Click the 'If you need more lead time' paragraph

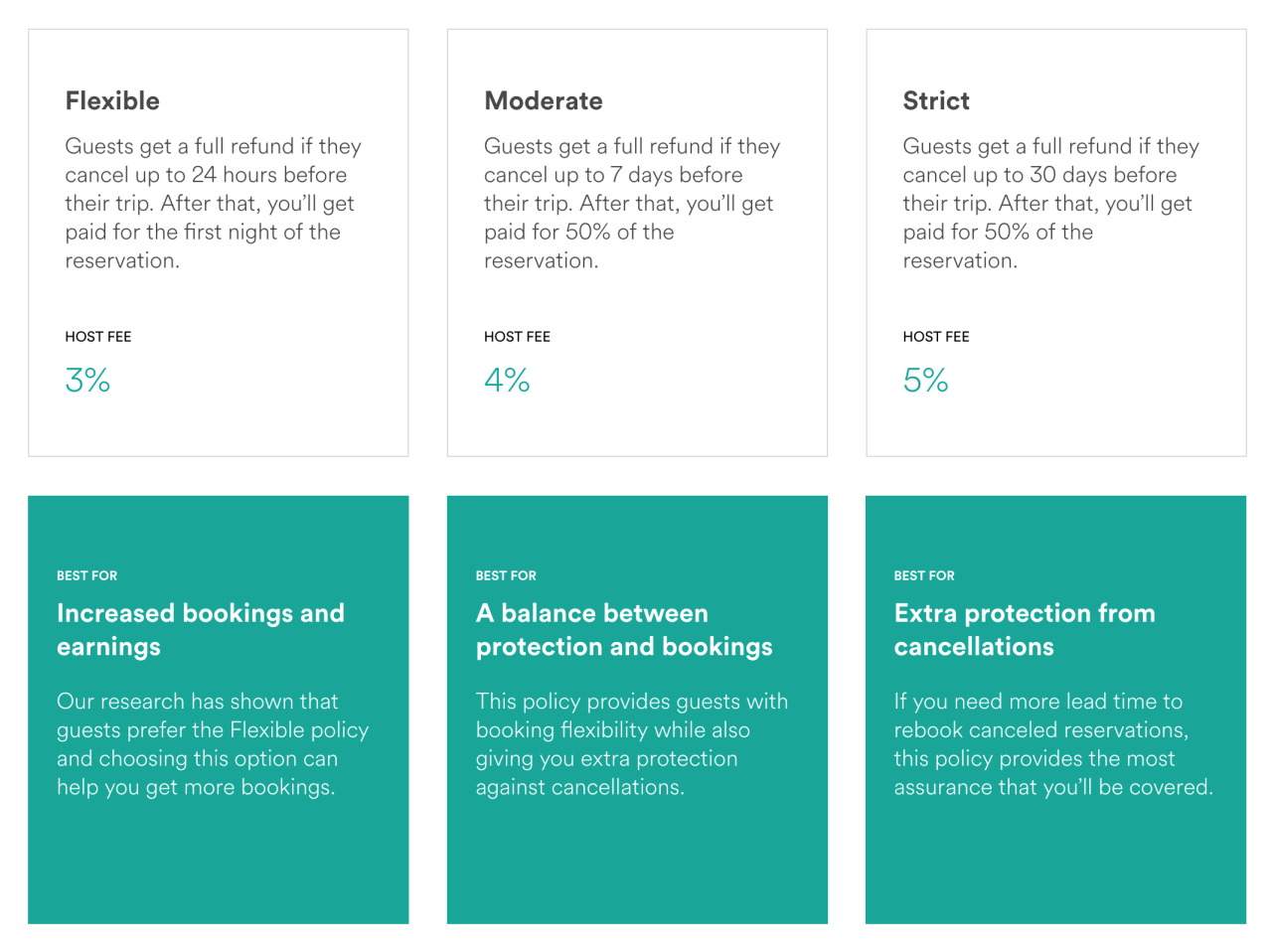click(x=1052, y=744)
